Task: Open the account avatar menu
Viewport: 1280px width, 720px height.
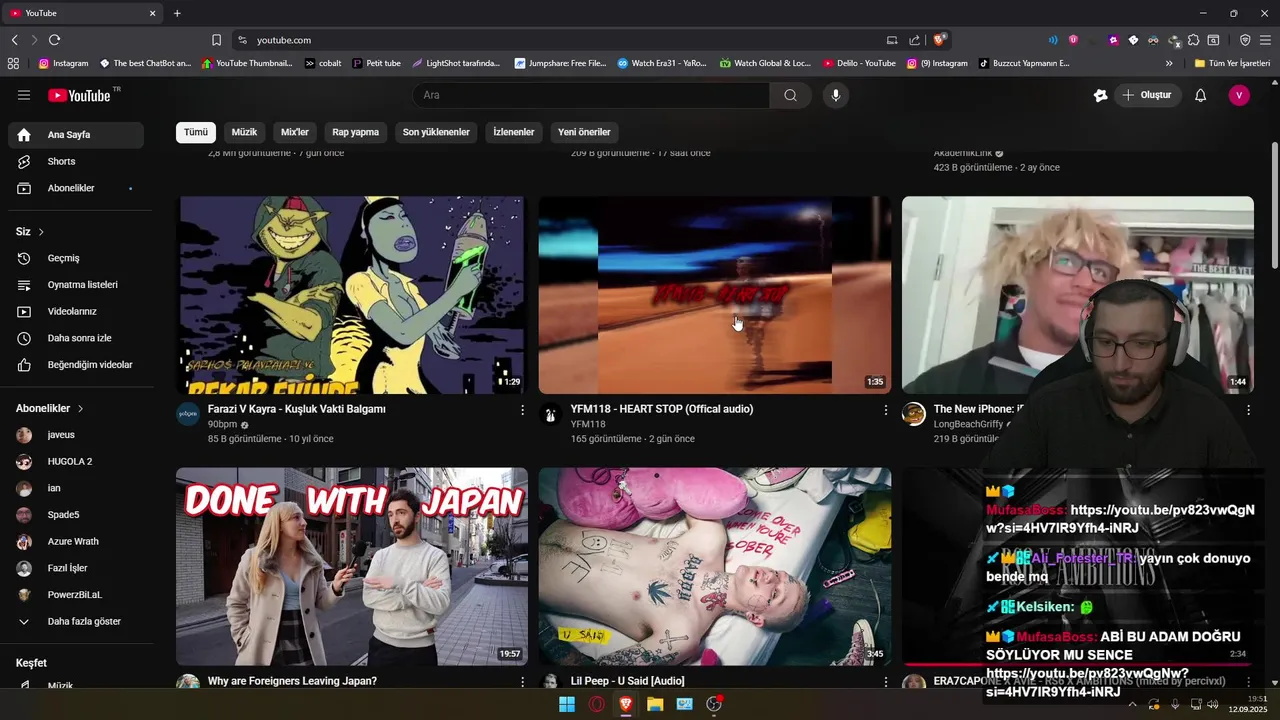Action: (x=1239, y=95)
